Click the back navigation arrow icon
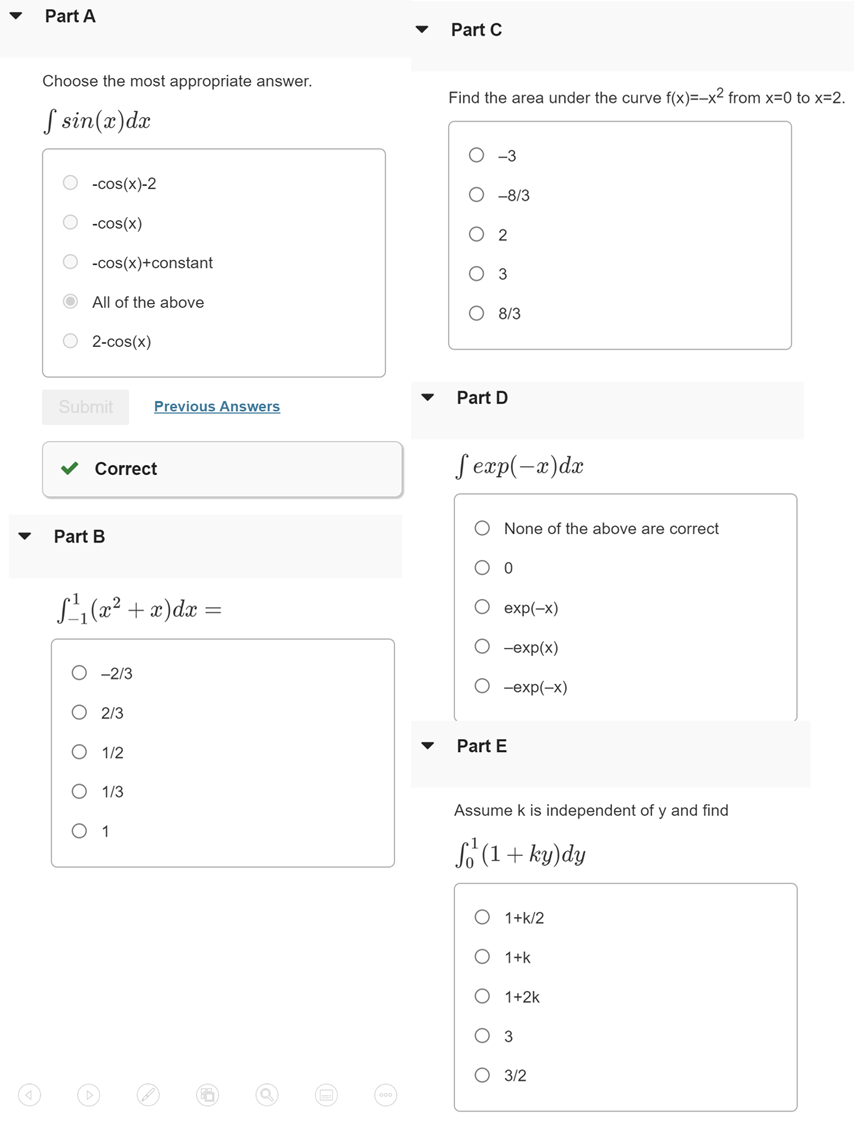The width and height of the screenshot is (866, 1125). [29, 1095]
